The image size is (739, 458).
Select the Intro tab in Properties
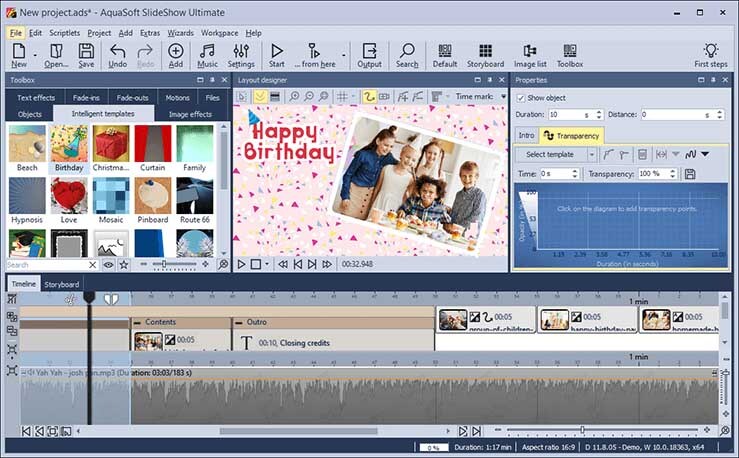(x=526, y=136)
